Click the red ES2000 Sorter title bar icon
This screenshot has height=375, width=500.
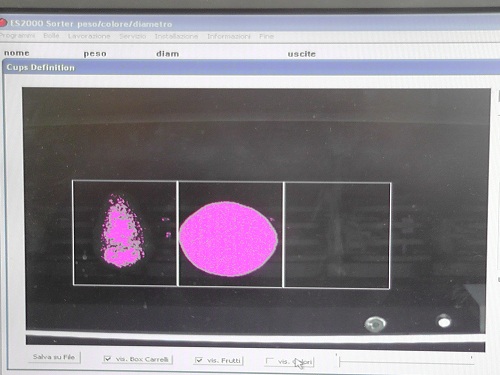click(3, 23)
